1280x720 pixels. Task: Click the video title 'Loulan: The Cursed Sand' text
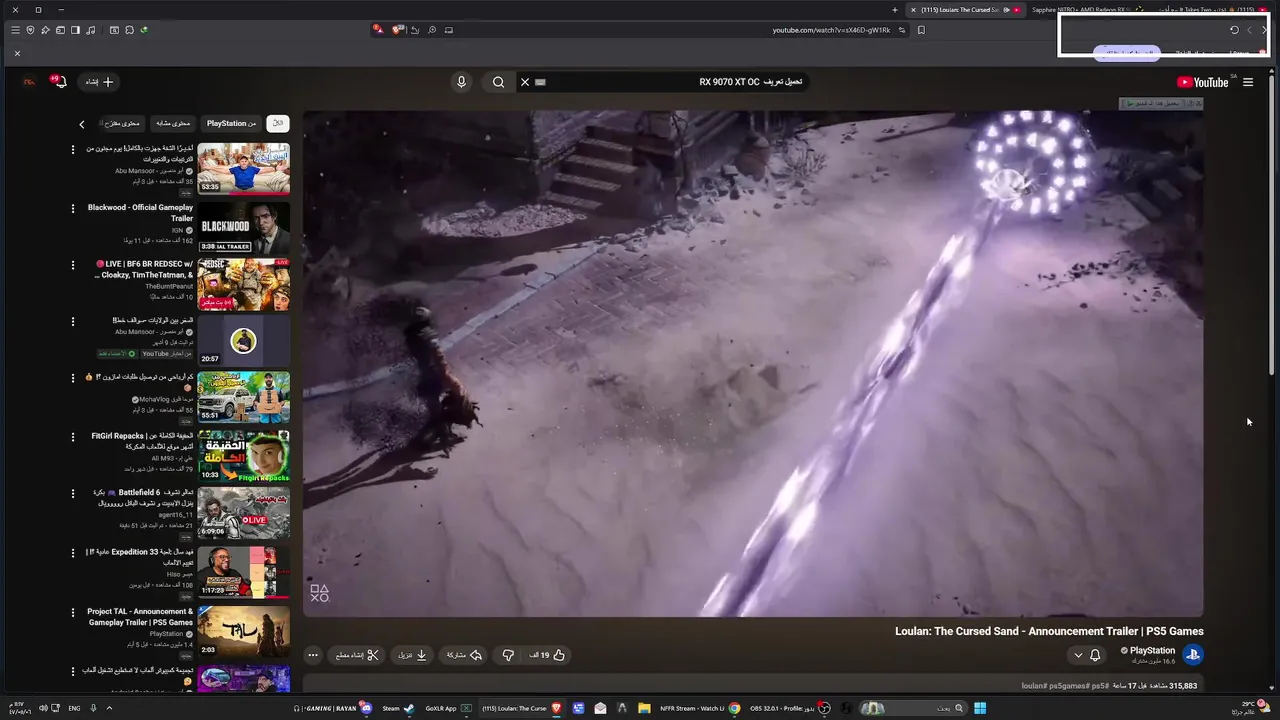[1049, 631]
